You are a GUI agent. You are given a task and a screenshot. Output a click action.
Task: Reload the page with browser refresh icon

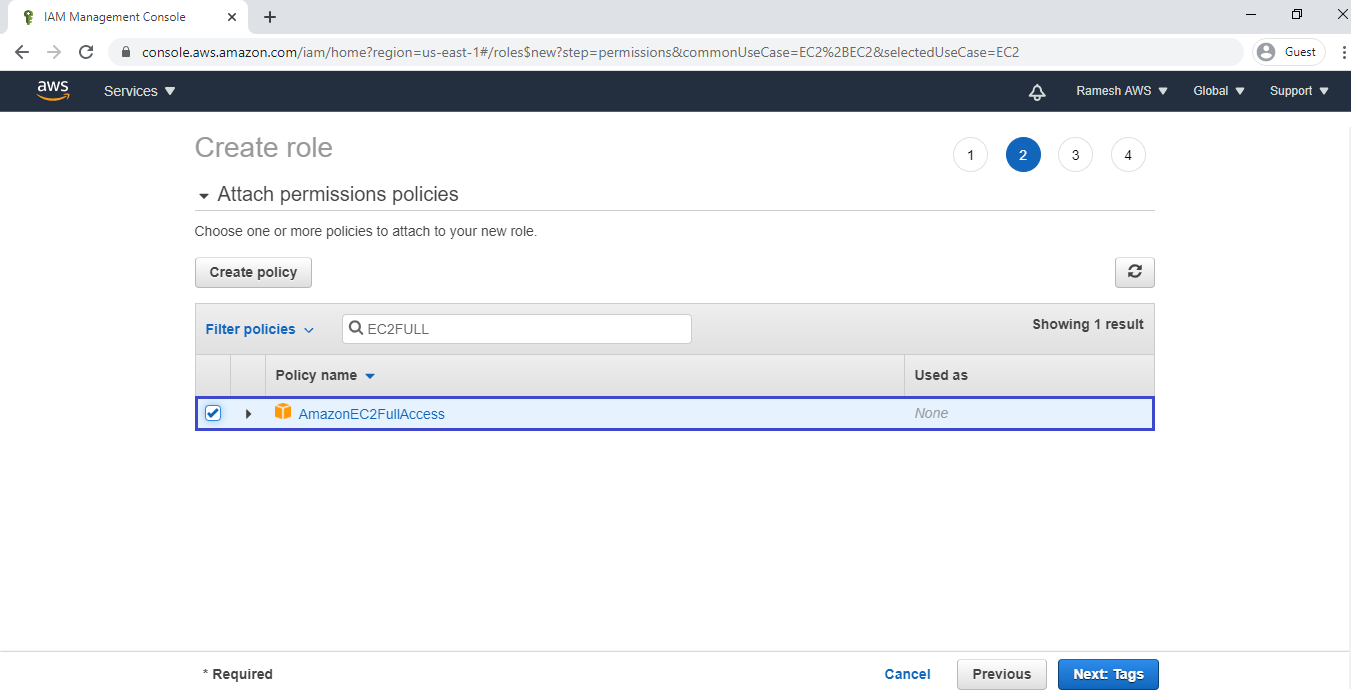tap(86, 52)
